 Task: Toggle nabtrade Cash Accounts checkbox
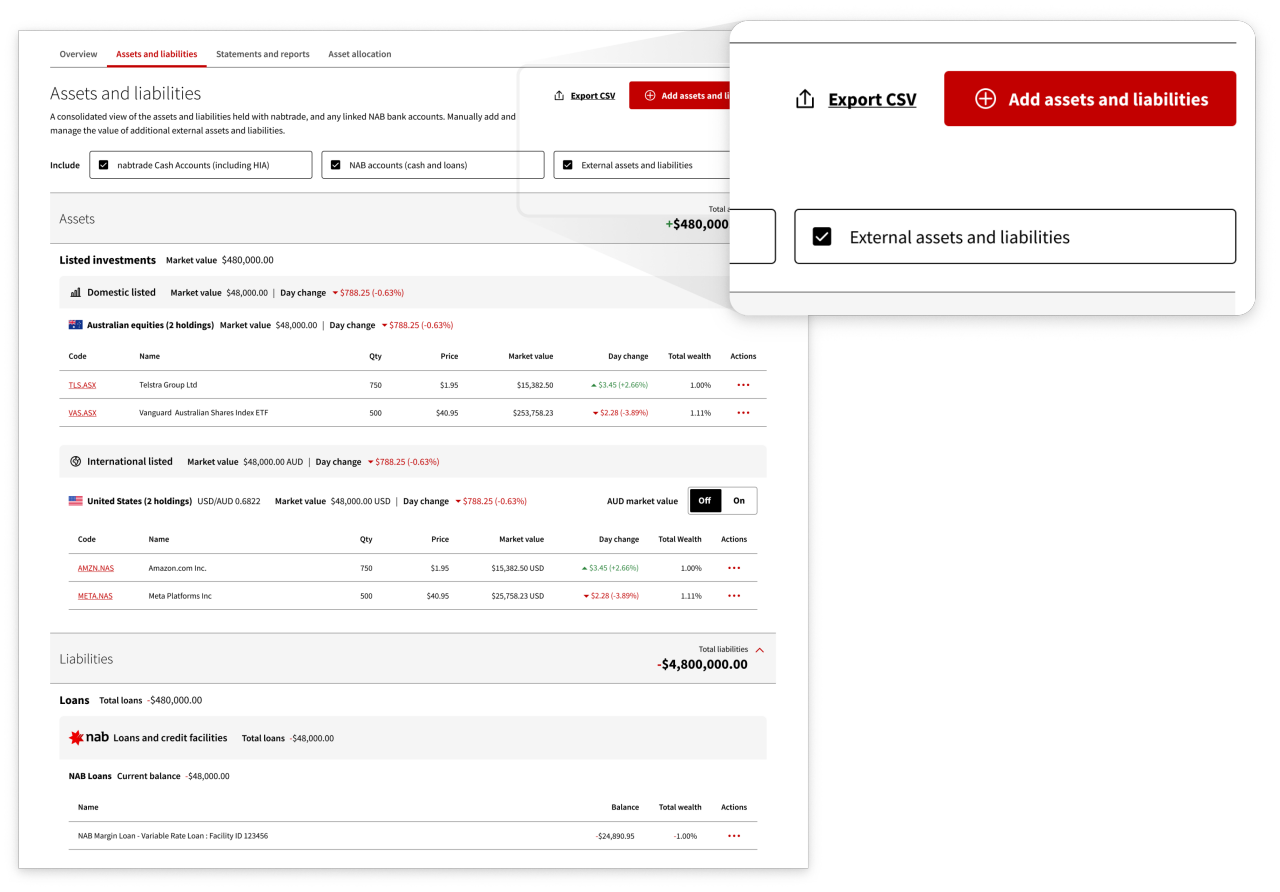point(104,165)
